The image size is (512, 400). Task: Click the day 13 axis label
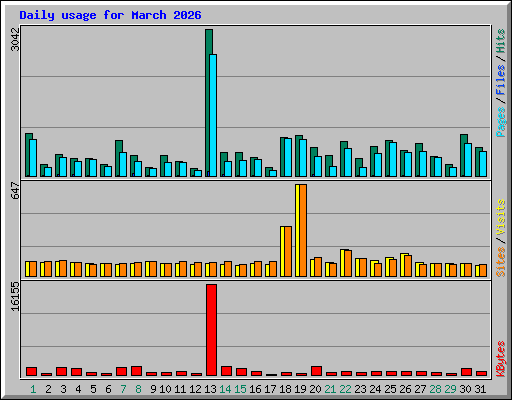[210, 389]
